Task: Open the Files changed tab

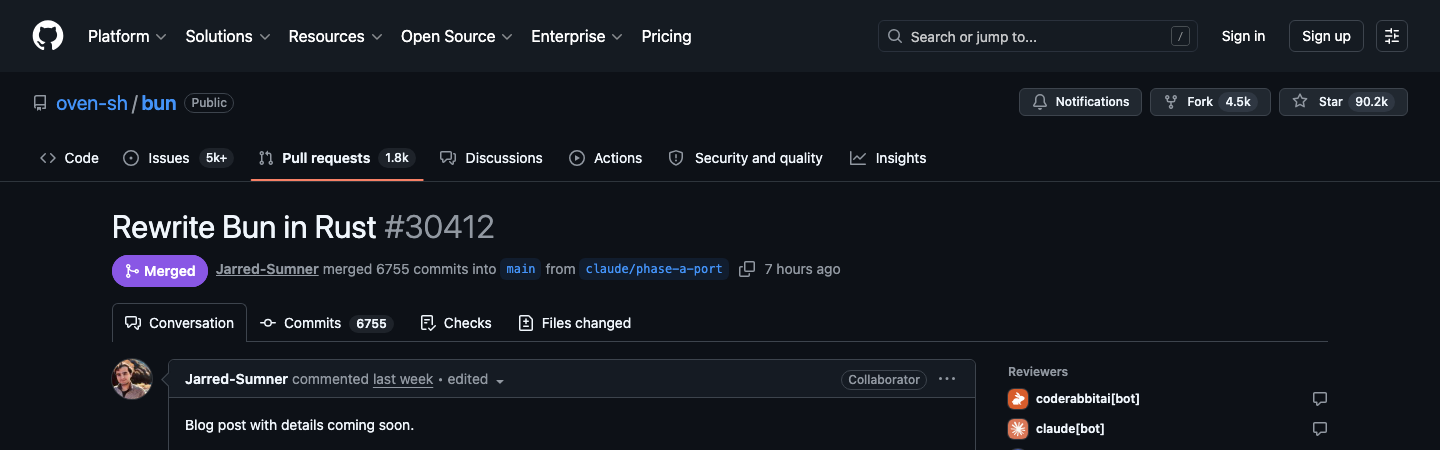Action: coord(575,323)
